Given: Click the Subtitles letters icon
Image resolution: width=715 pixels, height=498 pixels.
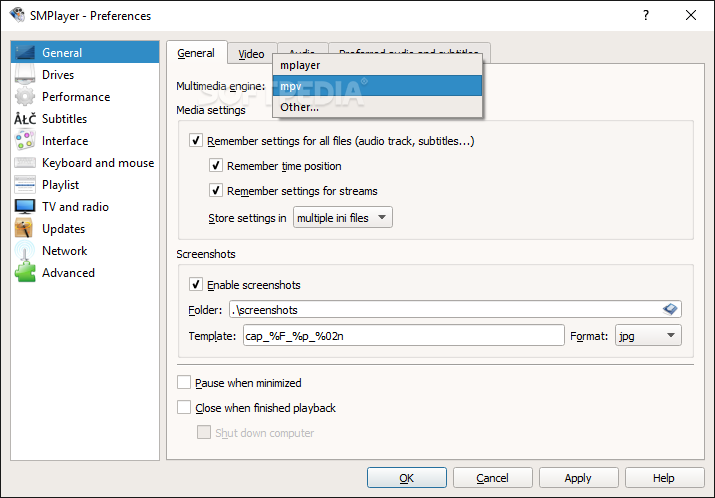Looking at the screenshot, I should [x=25, y=119].
